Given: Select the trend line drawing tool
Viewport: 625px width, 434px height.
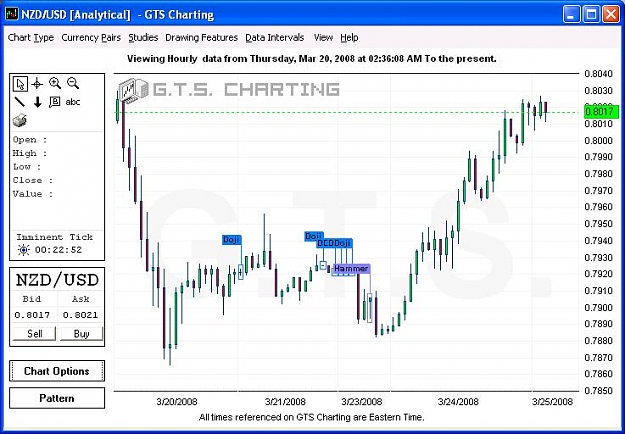Looking at the screenshot, I should click(x=20, y=102).
